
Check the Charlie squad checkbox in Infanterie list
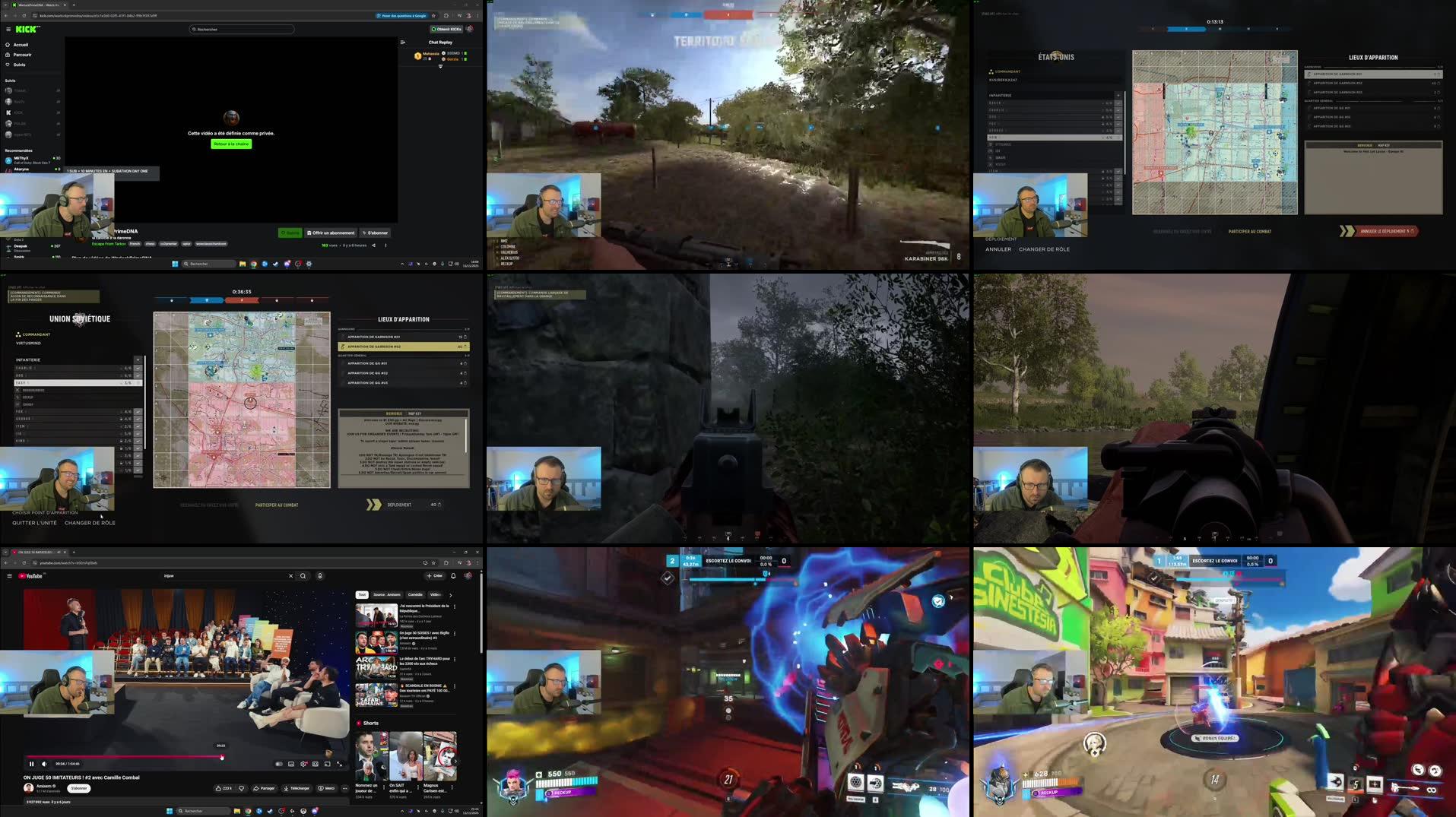138,368
